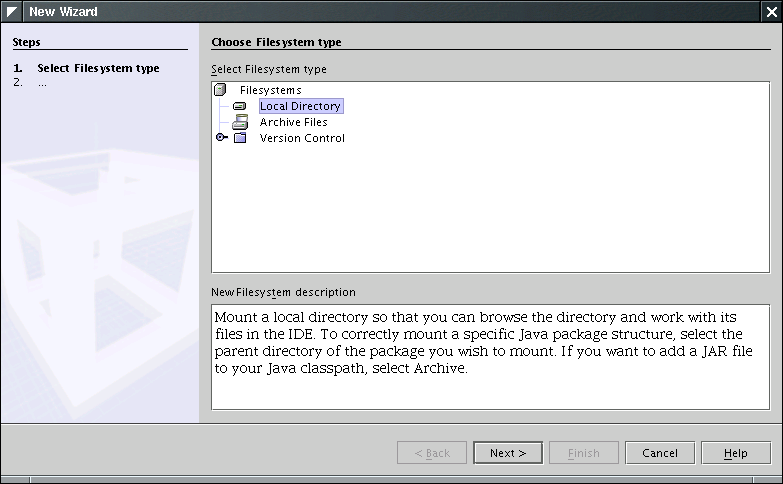Close the New Wizard window

tap(770, 11)
